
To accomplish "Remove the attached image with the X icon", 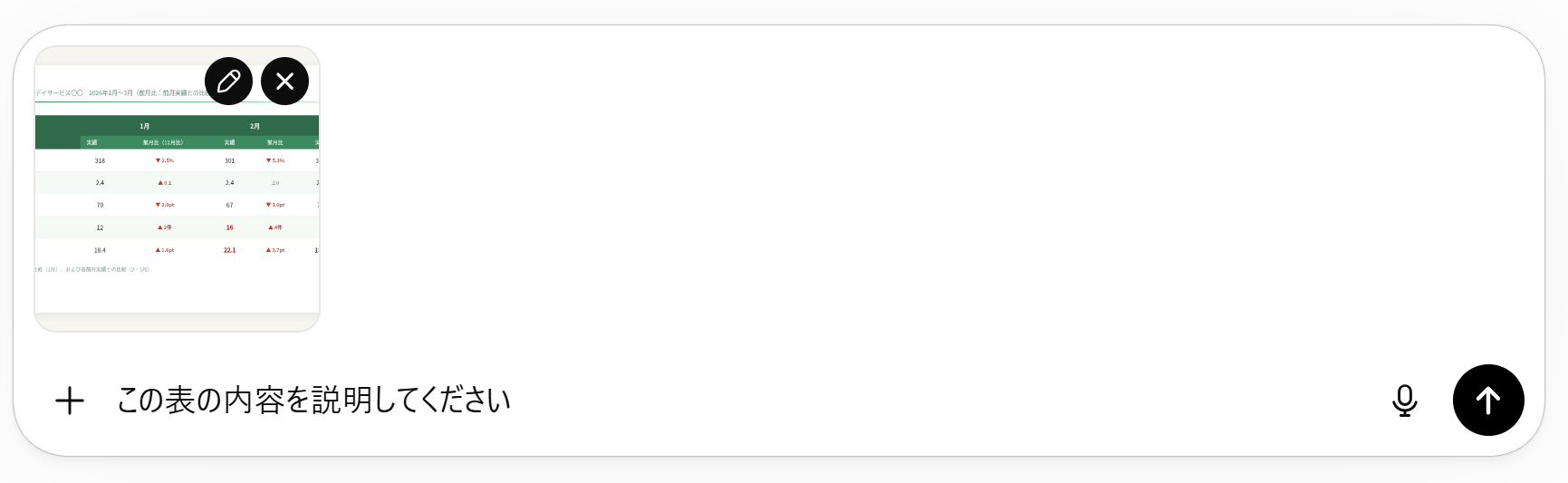I will coord(284,82).
